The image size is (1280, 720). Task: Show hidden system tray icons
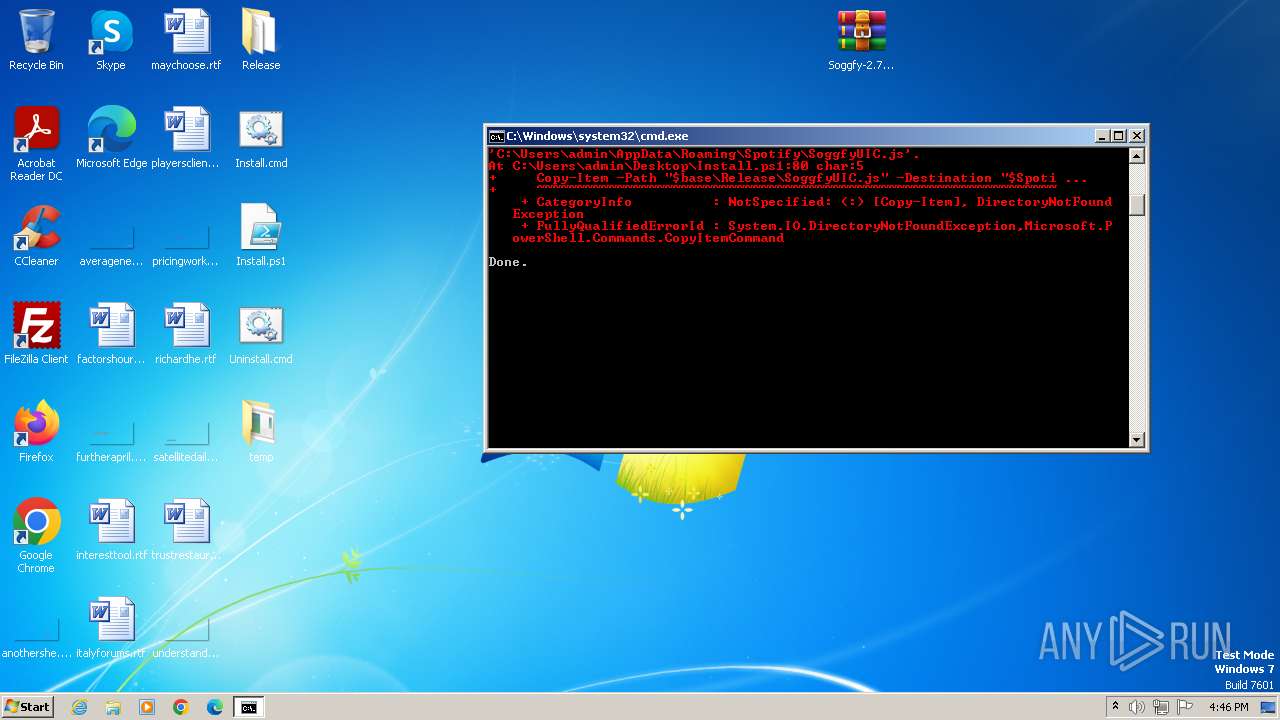(1115, 707)
